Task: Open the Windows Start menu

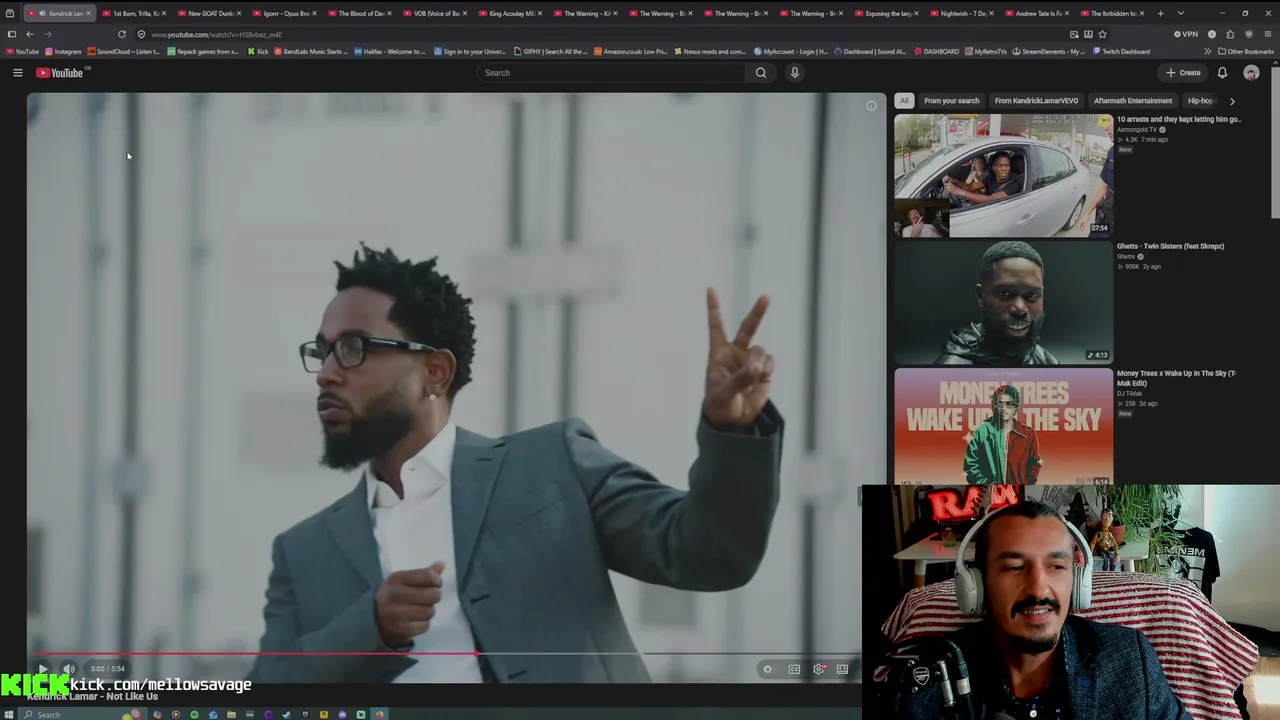Action: point(10,714)
